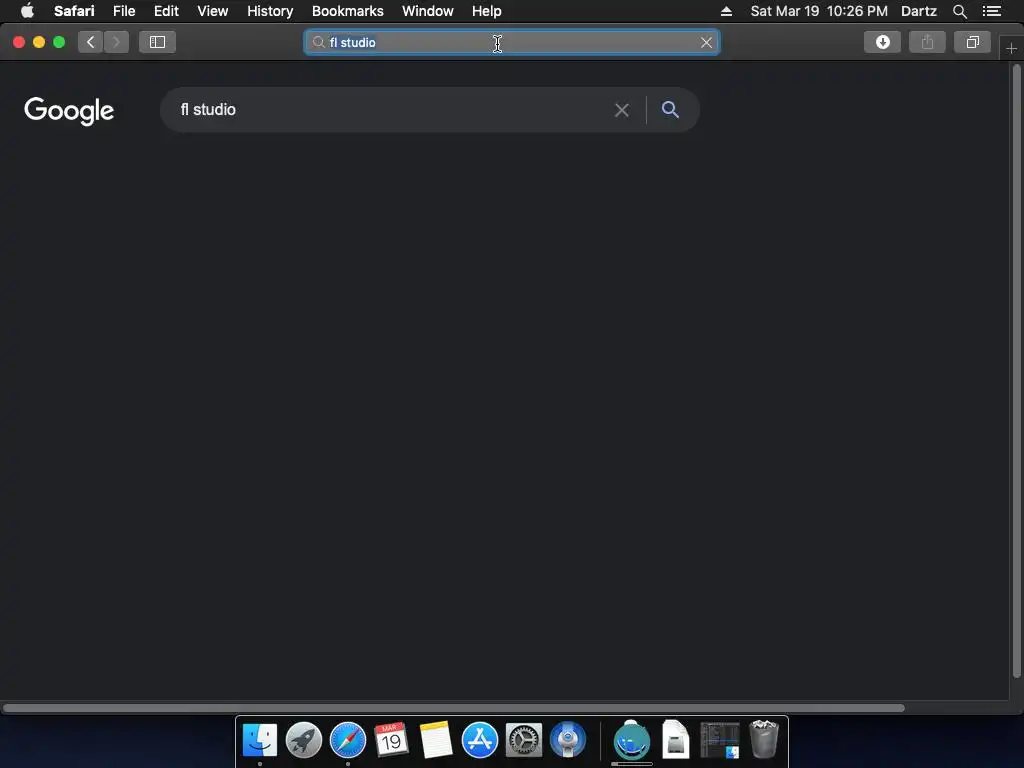Click the forward navigation arrow
The width and height of the screenshot is (1024, 768).
tap(116, 42)
